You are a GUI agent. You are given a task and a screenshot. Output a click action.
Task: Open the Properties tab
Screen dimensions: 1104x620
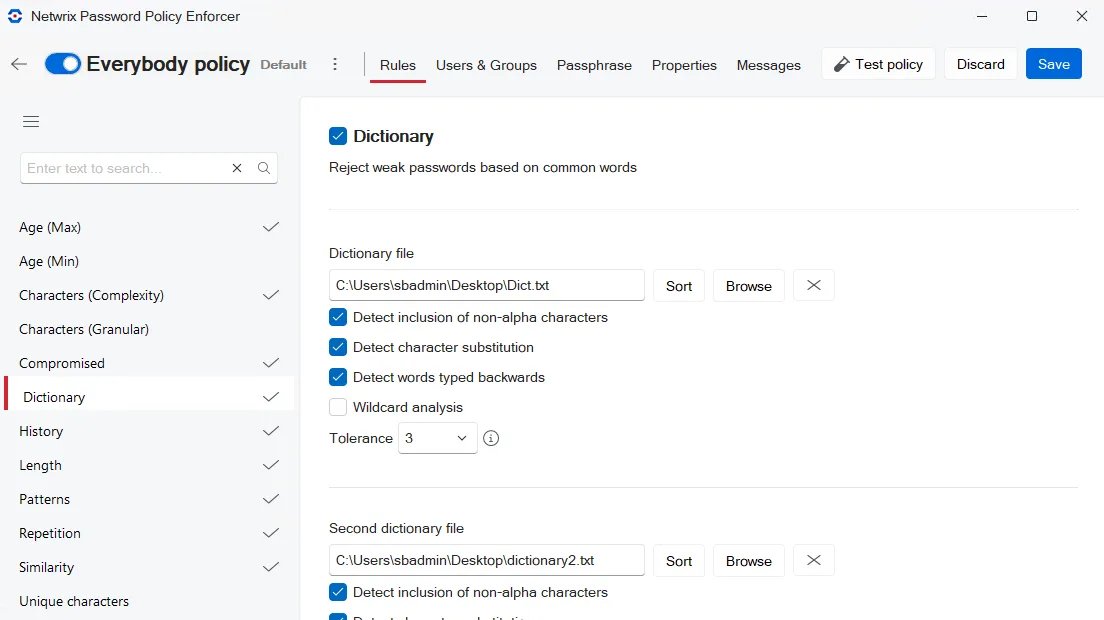[684, 65]
